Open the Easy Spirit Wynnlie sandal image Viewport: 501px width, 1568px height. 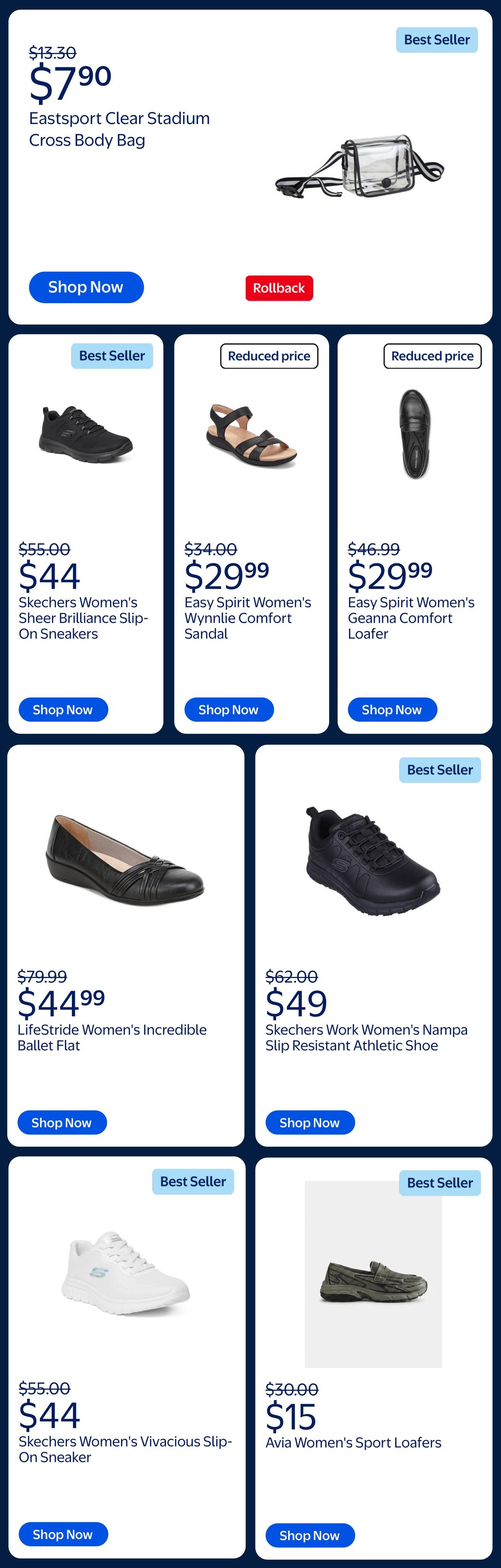[x=251, y=436]
